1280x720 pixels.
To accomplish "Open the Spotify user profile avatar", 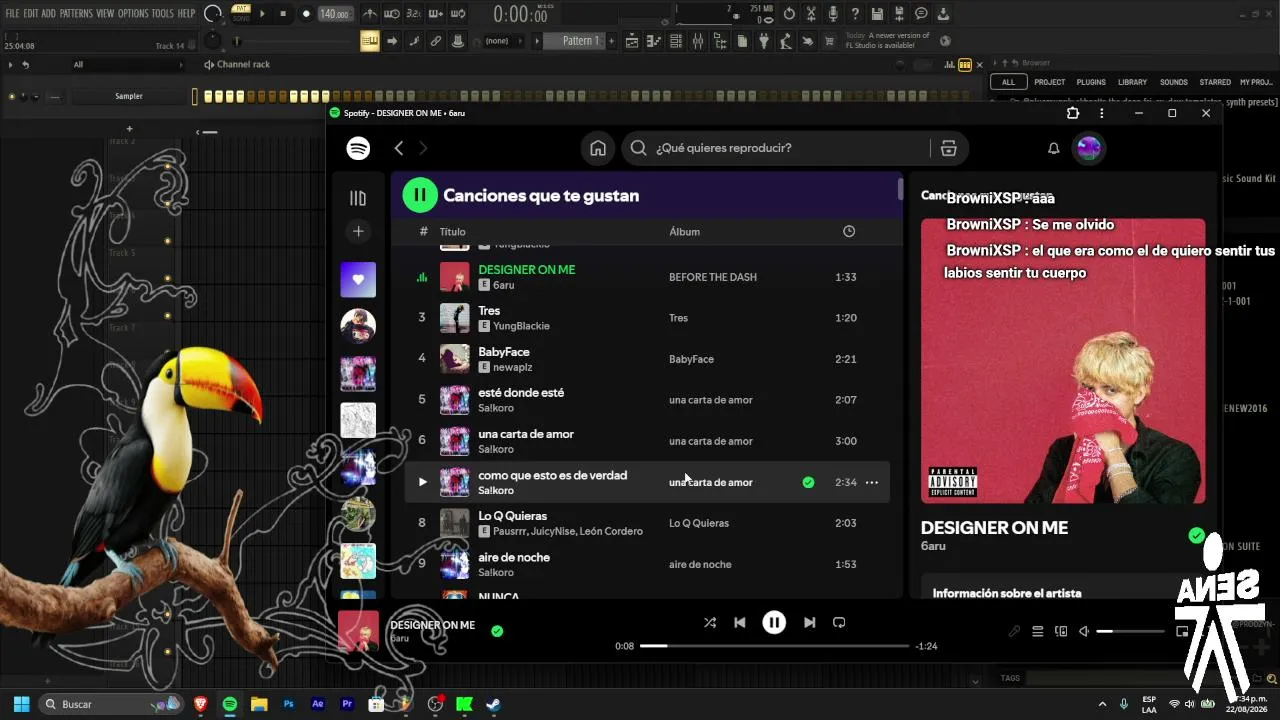I will 1088,148.
